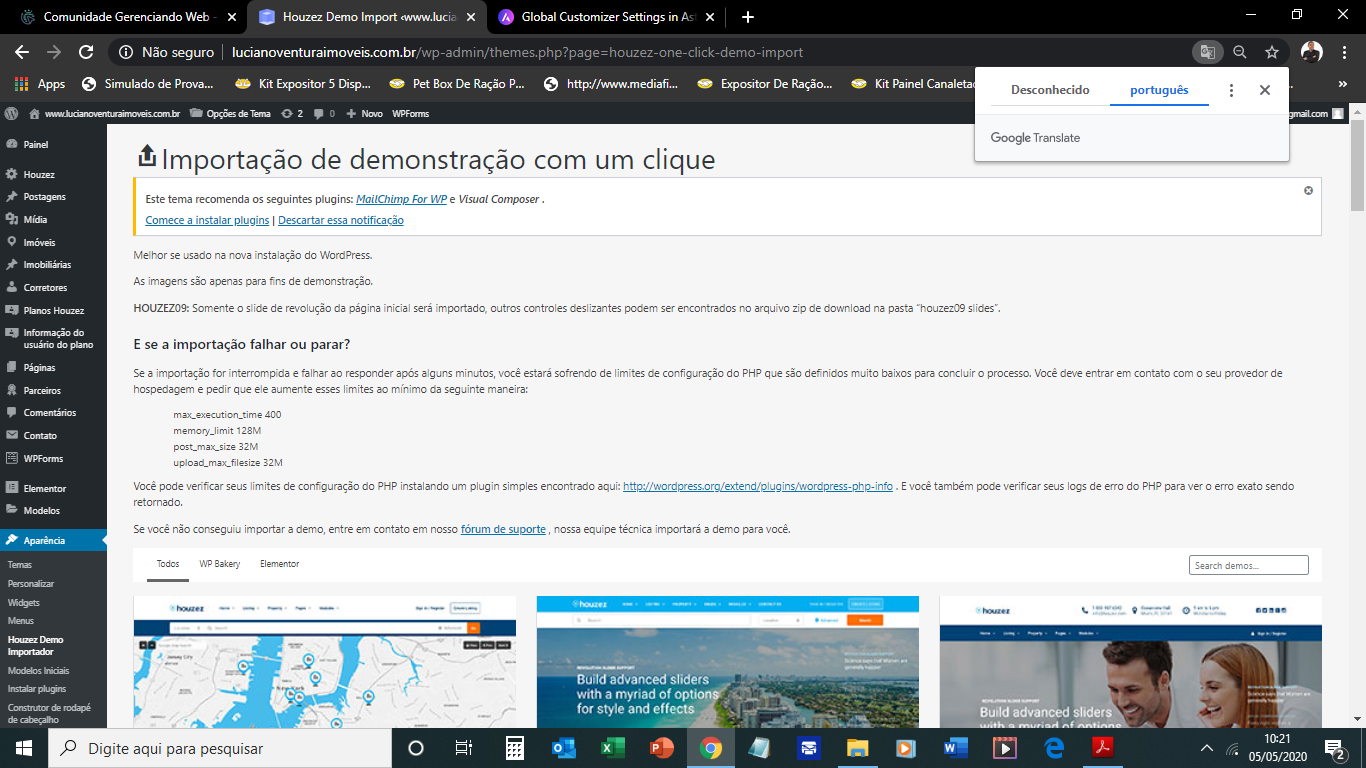Switch to Global Customizer Settings browser tab

pos(607,17)
